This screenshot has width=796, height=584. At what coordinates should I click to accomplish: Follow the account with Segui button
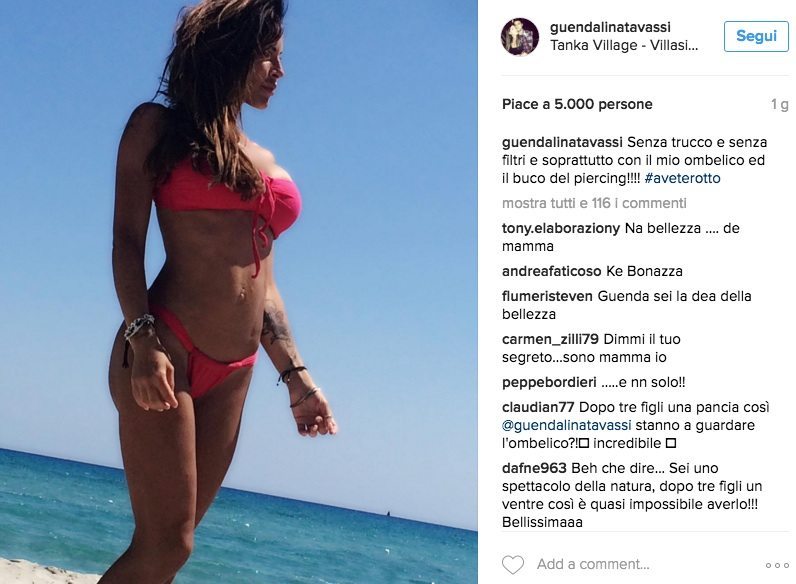coord(756,36)
